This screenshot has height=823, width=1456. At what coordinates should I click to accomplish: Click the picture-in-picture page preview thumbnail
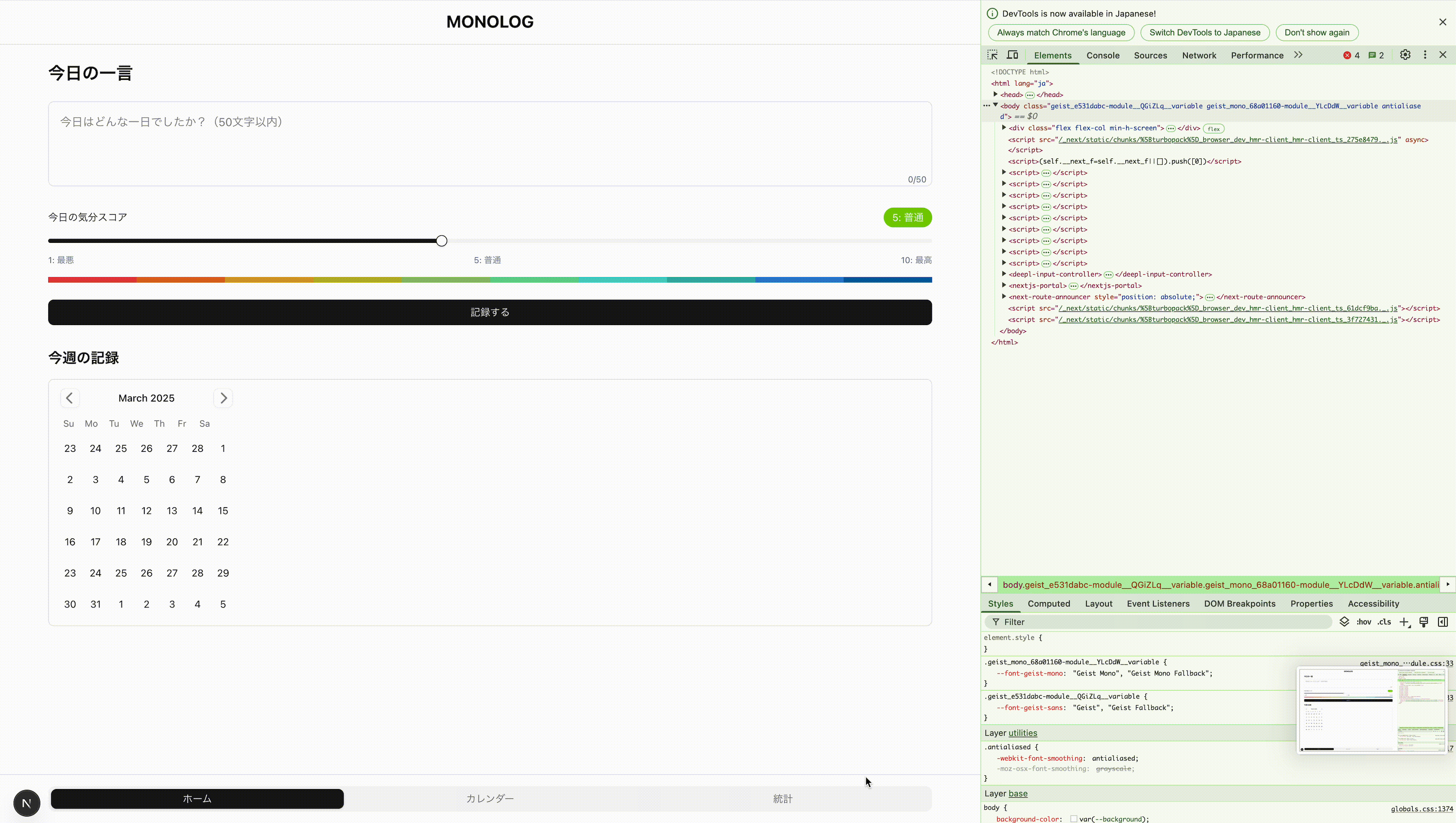tap(1372, 710)
